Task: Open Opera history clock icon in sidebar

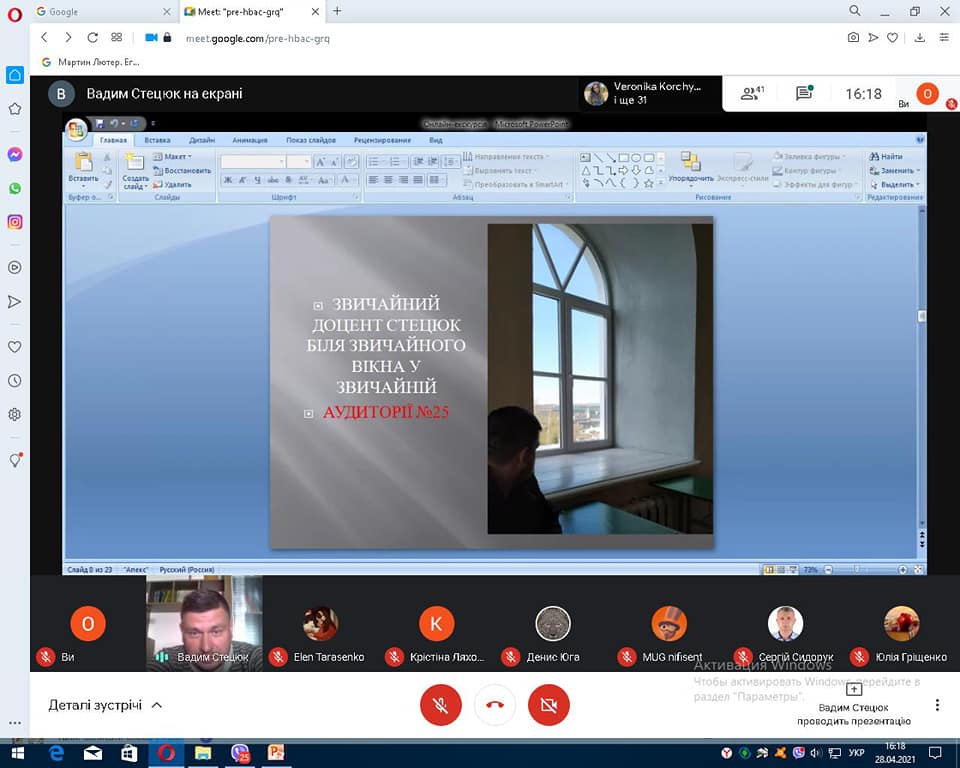Action: 15,381
